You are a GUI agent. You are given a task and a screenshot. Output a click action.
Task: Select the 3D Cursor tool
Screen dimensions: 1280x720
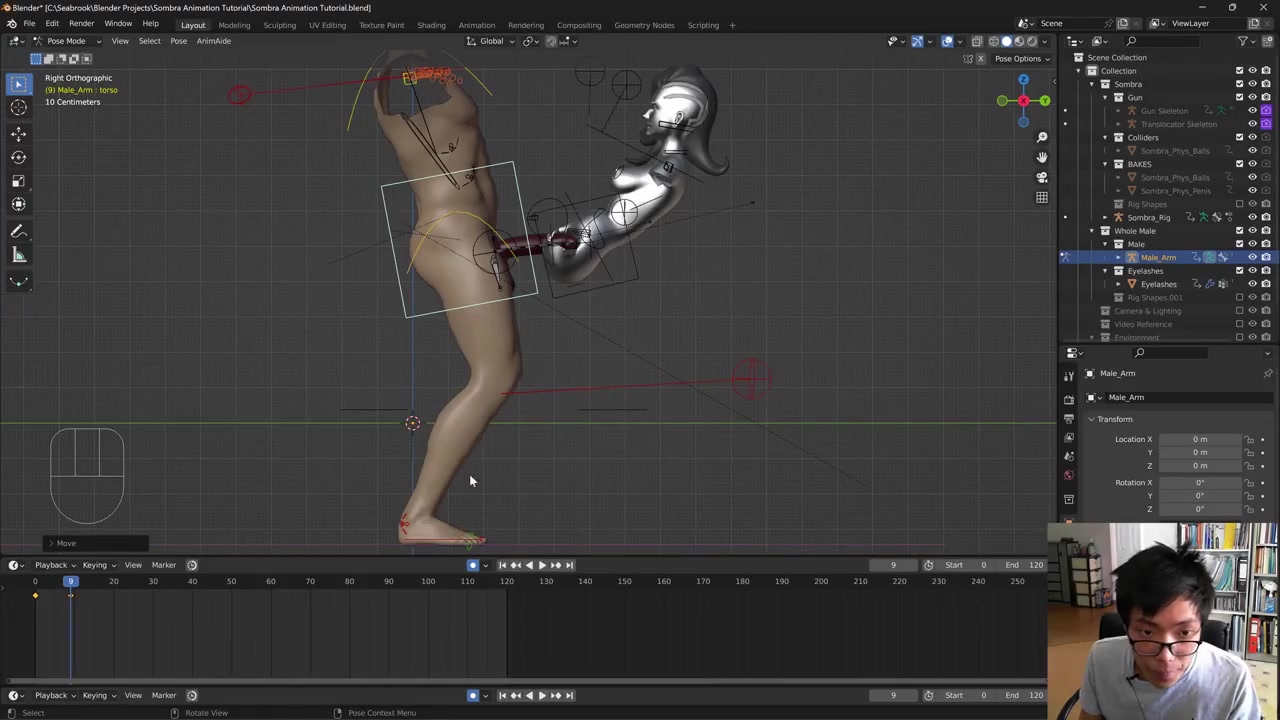[18, 108]
